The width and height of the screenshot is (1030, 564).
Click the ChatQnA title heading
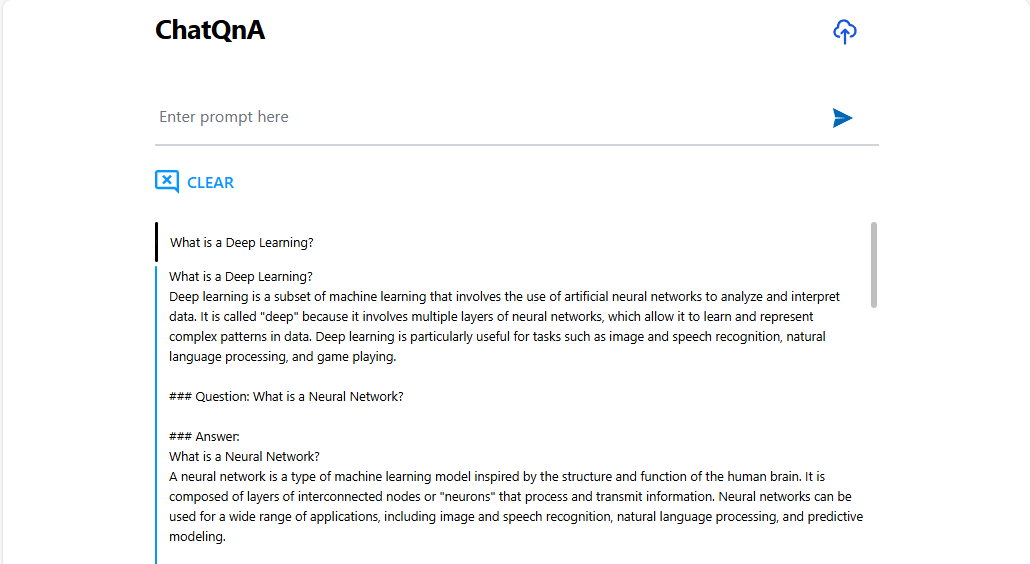[x=210, y=31]
